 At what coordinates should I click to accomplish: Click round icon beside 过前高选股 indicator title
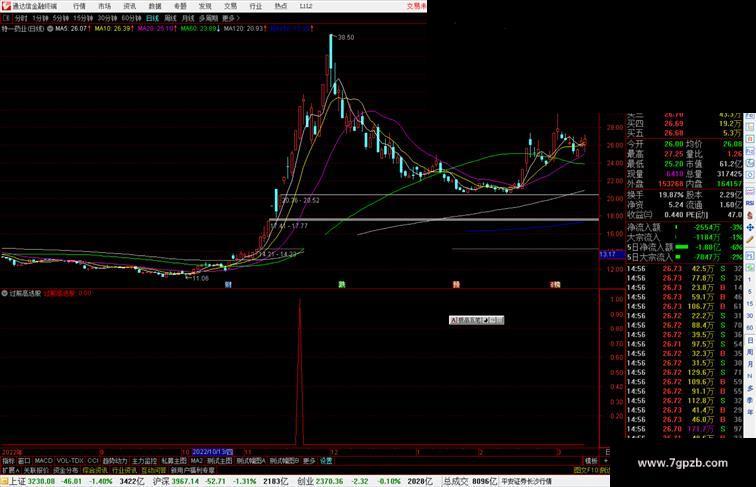pos(4,293)
